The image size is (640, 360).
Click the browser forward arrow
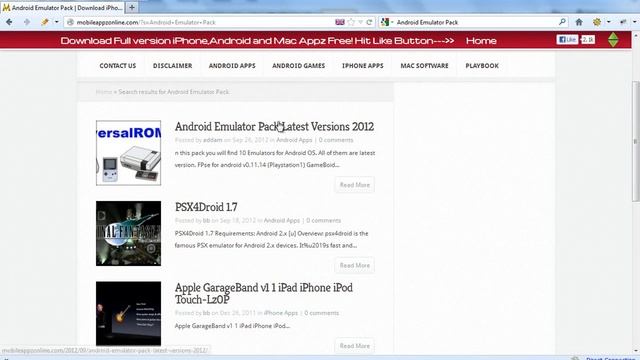click(27, 22)
